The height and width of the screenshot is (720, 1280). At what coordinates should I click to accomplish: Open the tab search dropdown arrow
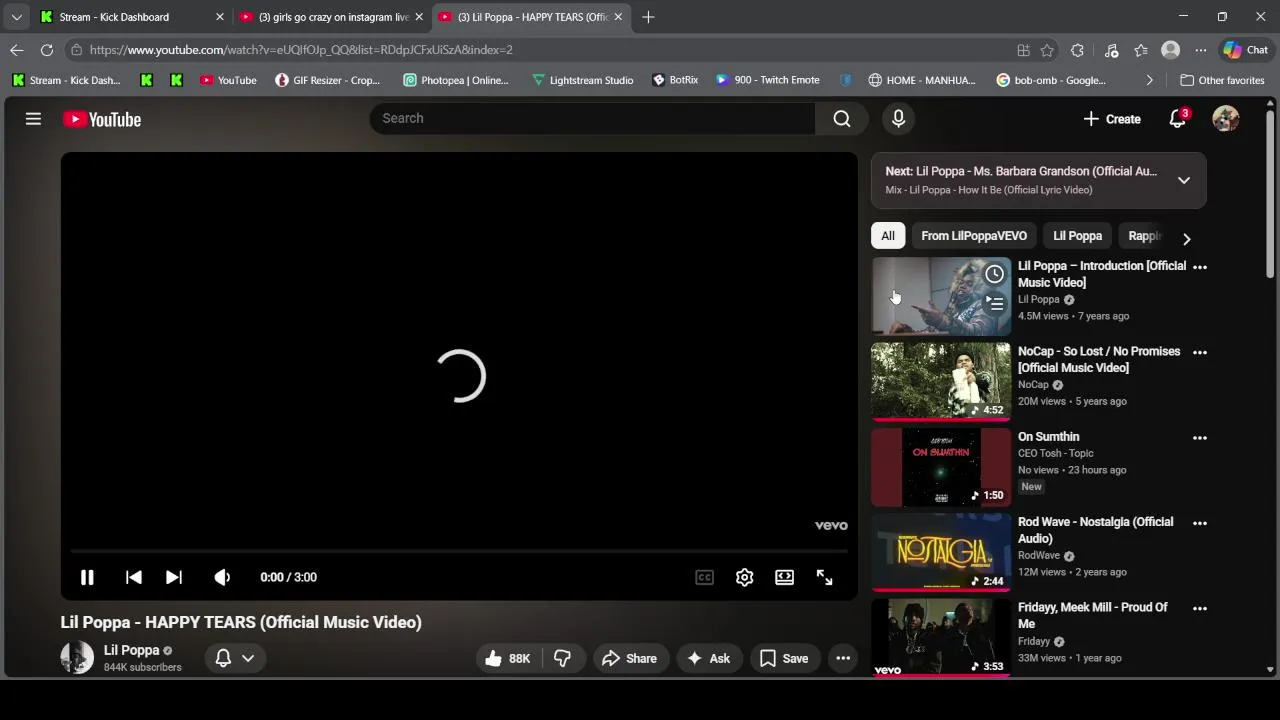point(16,17)
